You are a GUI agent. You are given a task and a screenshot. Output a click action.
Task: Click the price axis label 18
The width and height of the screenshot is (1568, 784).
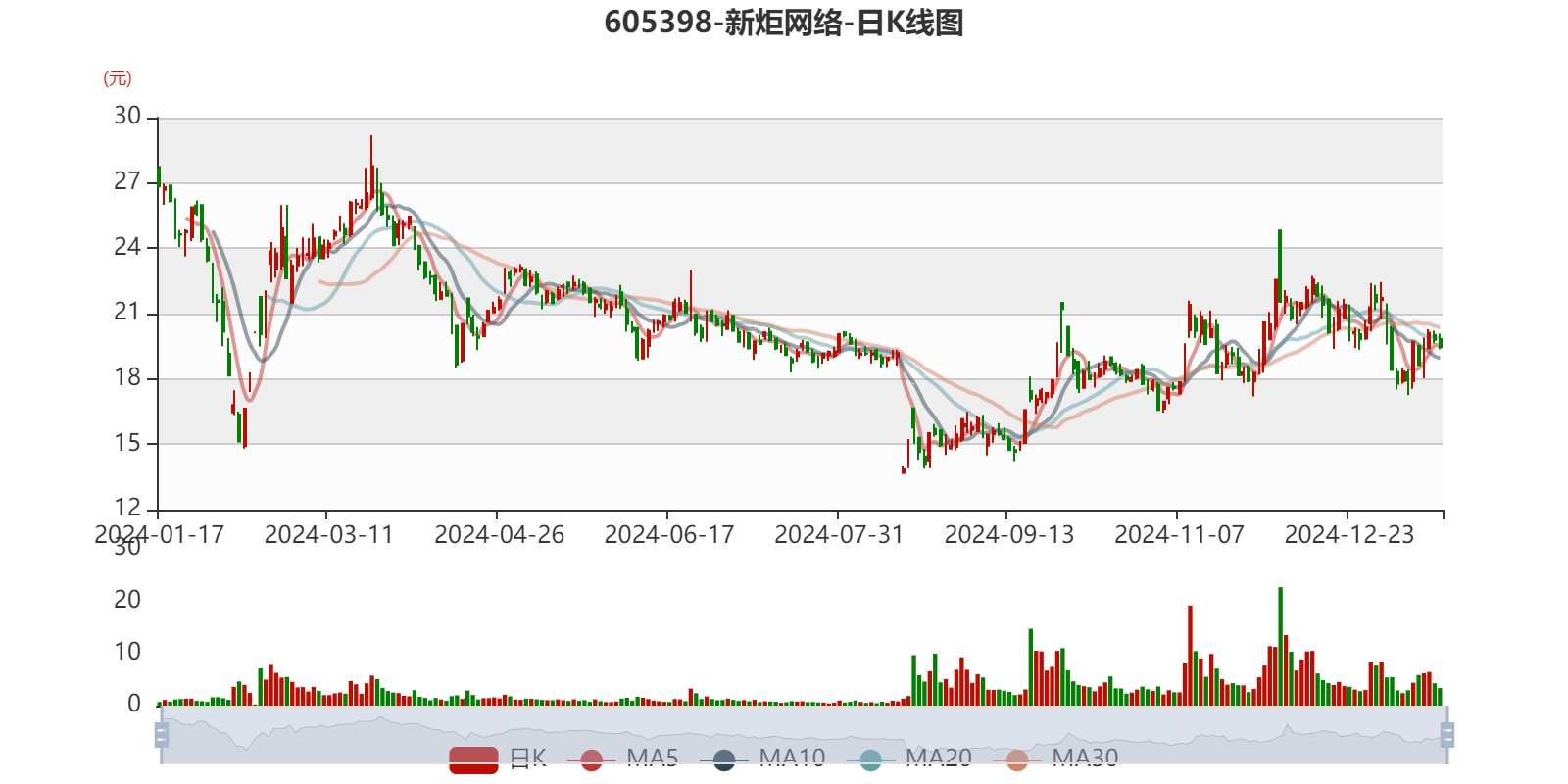point(127,377)
